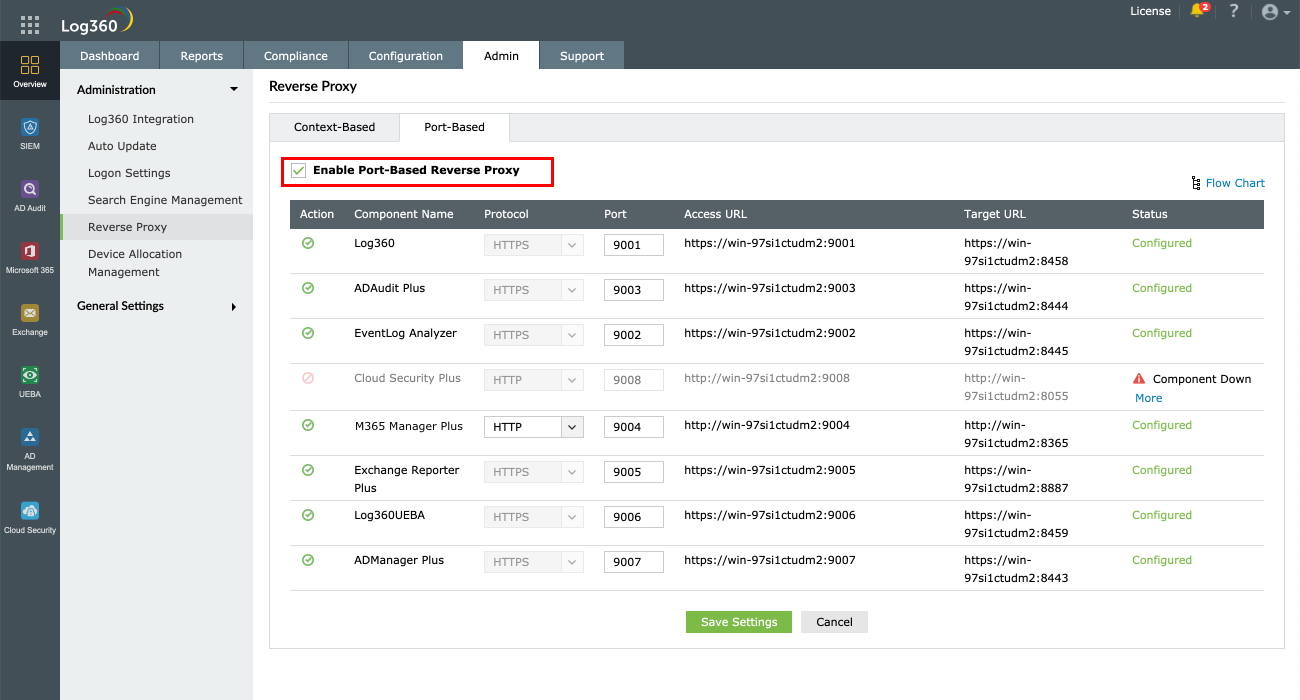Viewport: 1300px width, 700px height.
Task: Click the Cancel button
Action: [x=834, y=622]
